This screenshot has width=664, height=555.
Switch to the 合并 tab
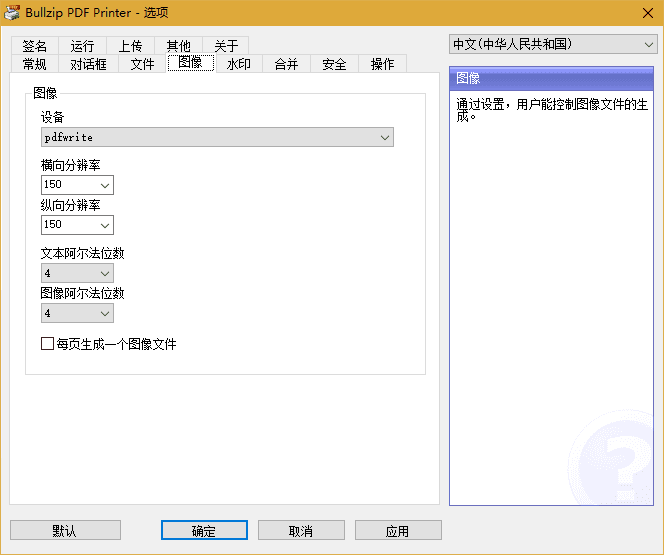point(286,64)
